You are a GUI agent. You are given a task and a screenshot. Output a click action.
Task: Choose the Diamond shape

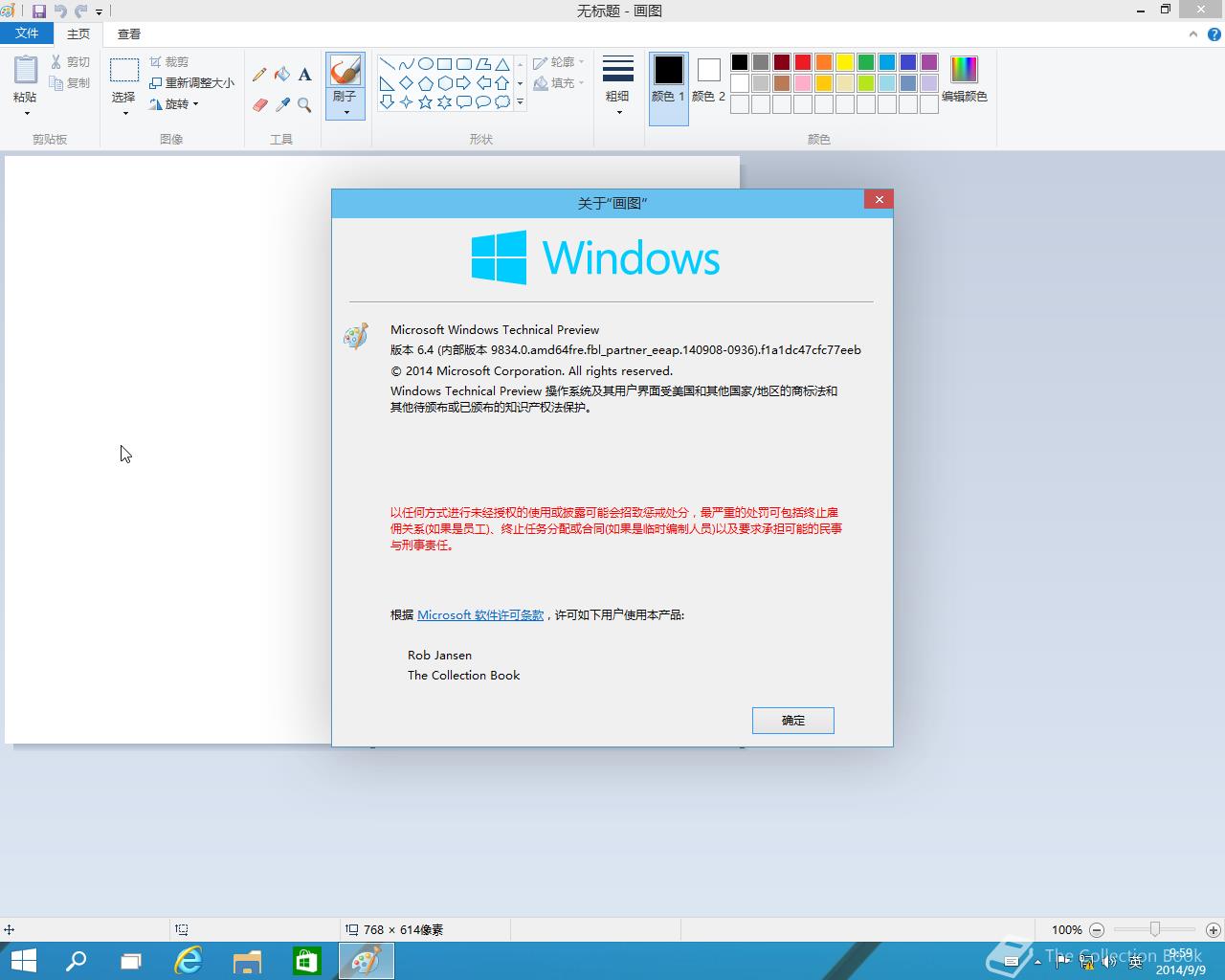coord(407,83)
